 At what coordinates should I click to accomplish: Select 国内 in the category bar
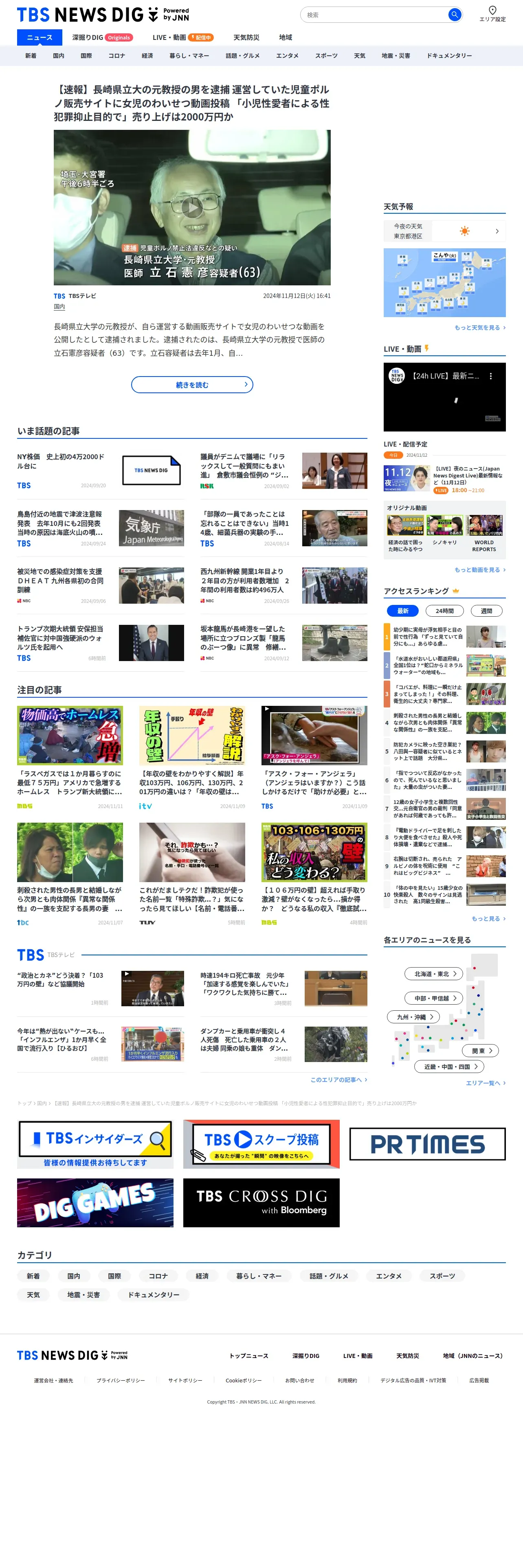(x=58, y=55)
